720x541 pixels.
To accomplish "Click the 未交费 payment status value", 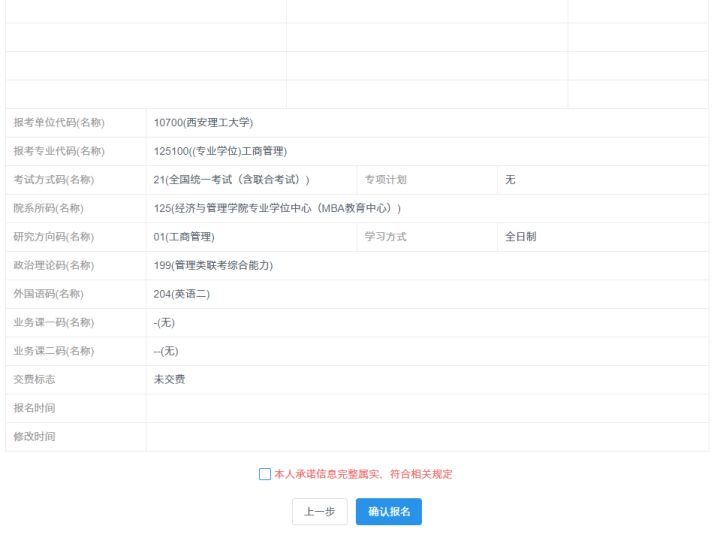I will tap(169, 379).
